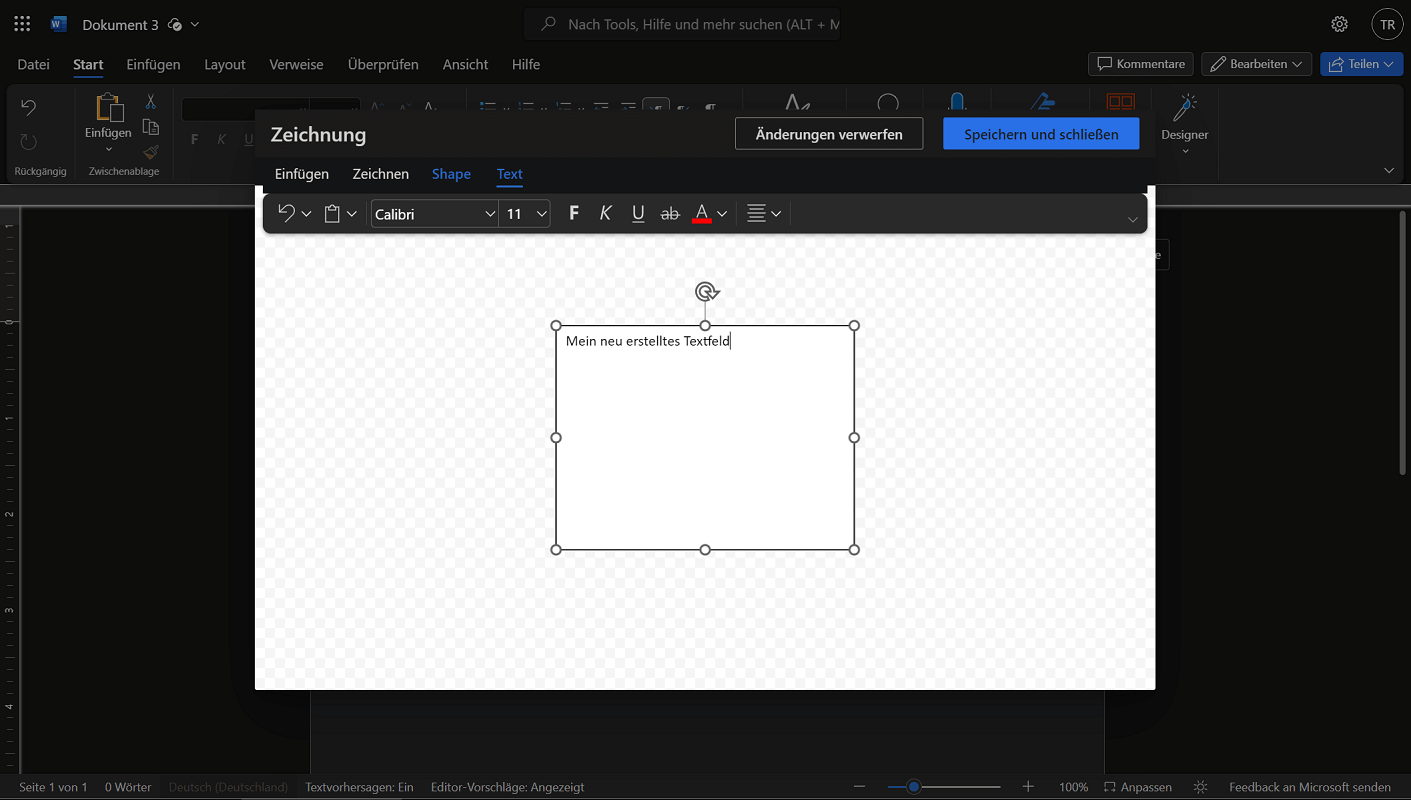This screenshot has width=1411, height=800.
Task: Toggle strikethrough in drawing toolbar
Action: click(x=670, y=213)
